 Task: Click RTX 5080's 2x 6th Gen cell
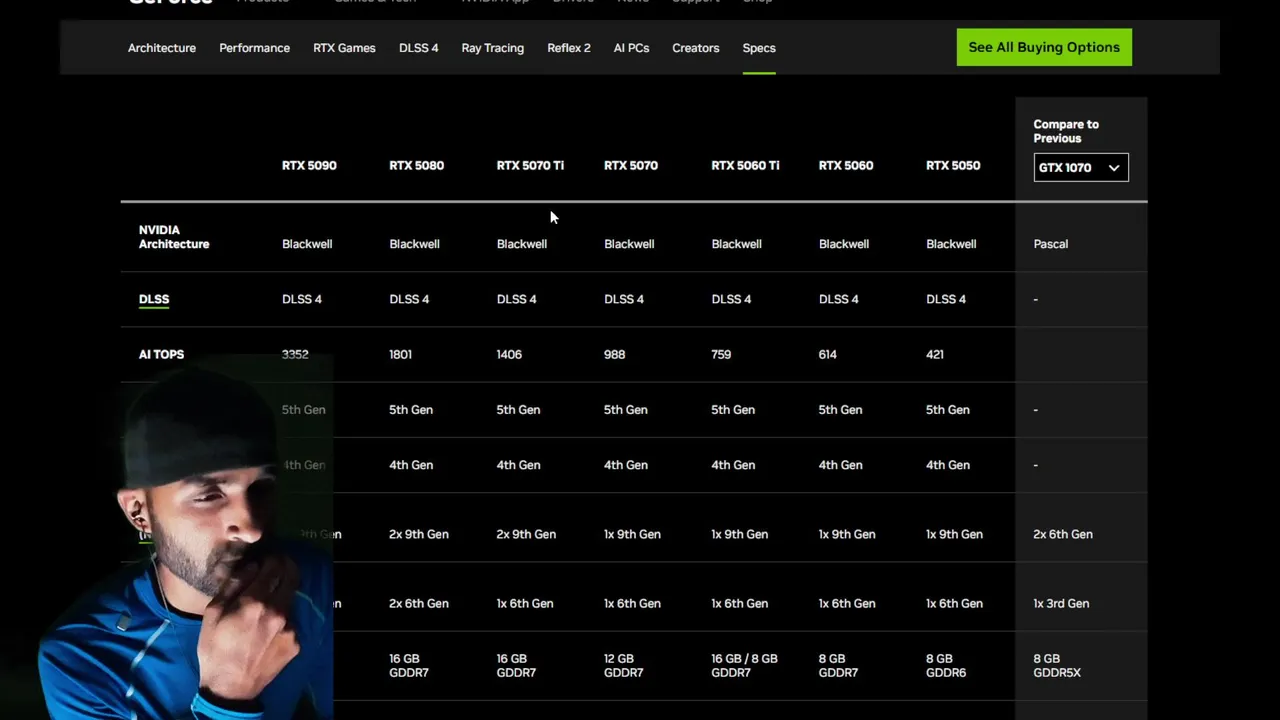click(x=419, y=603)
